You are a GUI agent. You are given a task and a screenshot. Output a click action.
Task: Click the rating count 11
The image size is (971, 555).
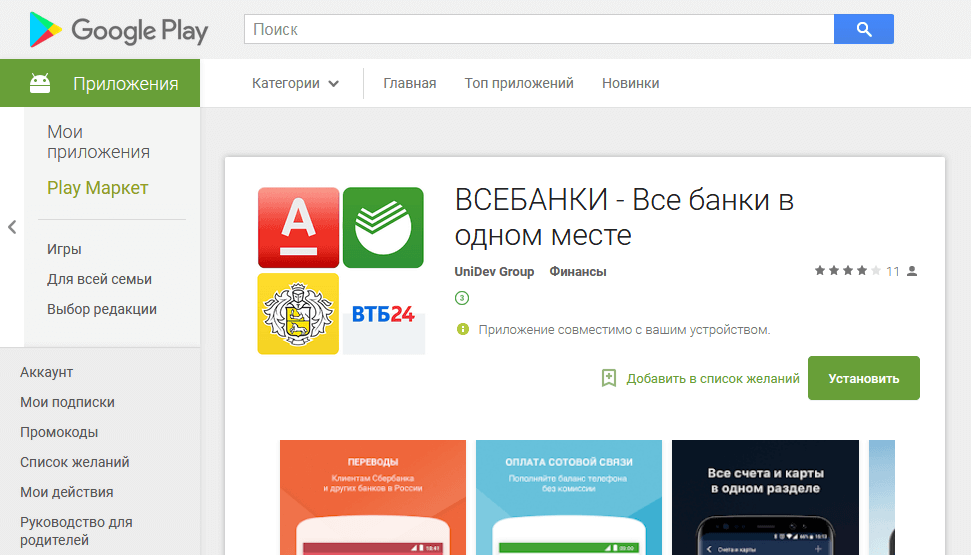[892, 271]
